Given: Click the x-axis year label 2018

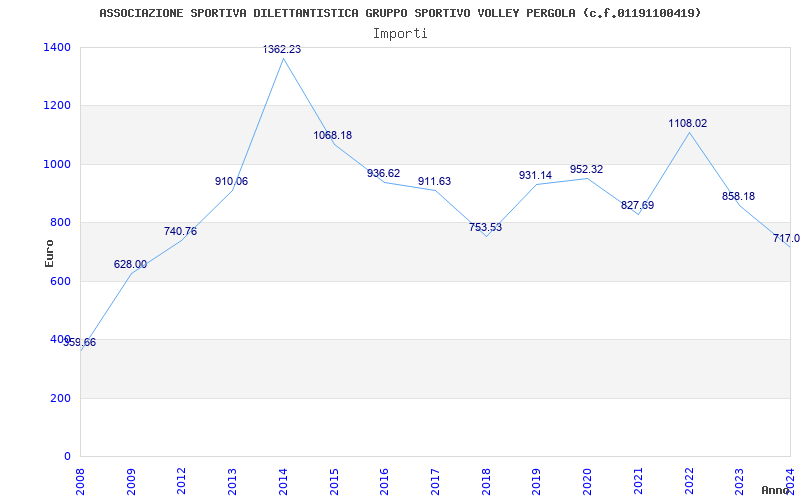Looking at the screenshot, I should pos(486,481).
